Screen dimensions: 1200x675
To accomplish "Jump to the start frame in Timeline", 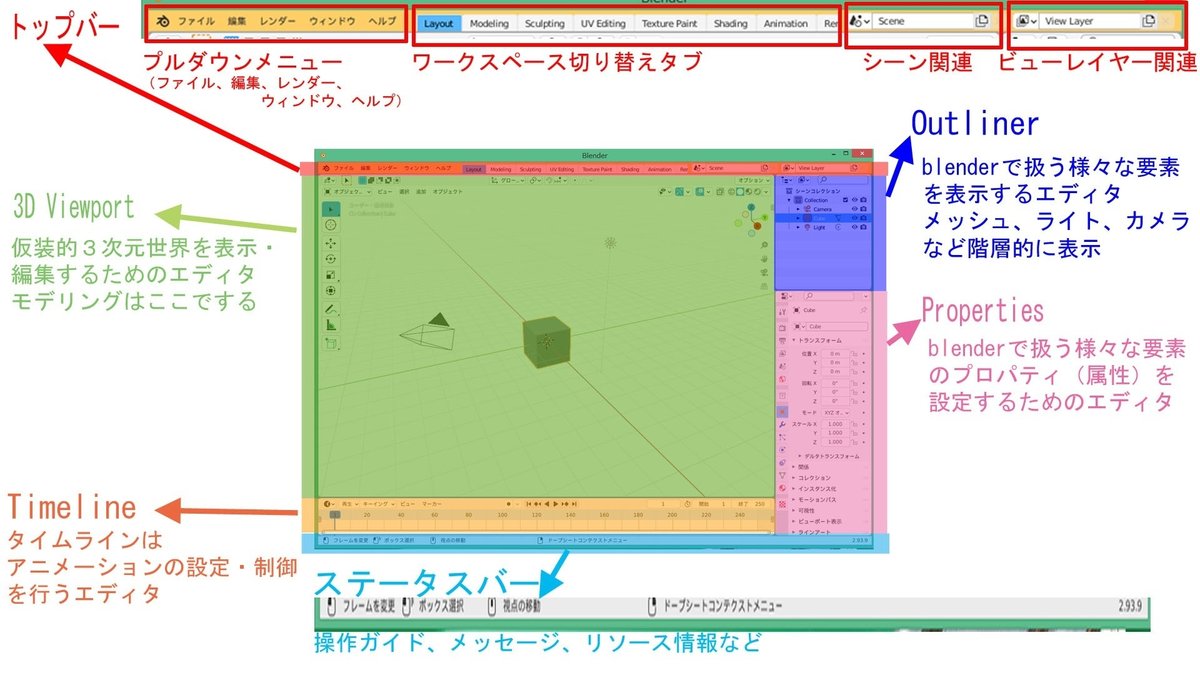I will 529,504.
